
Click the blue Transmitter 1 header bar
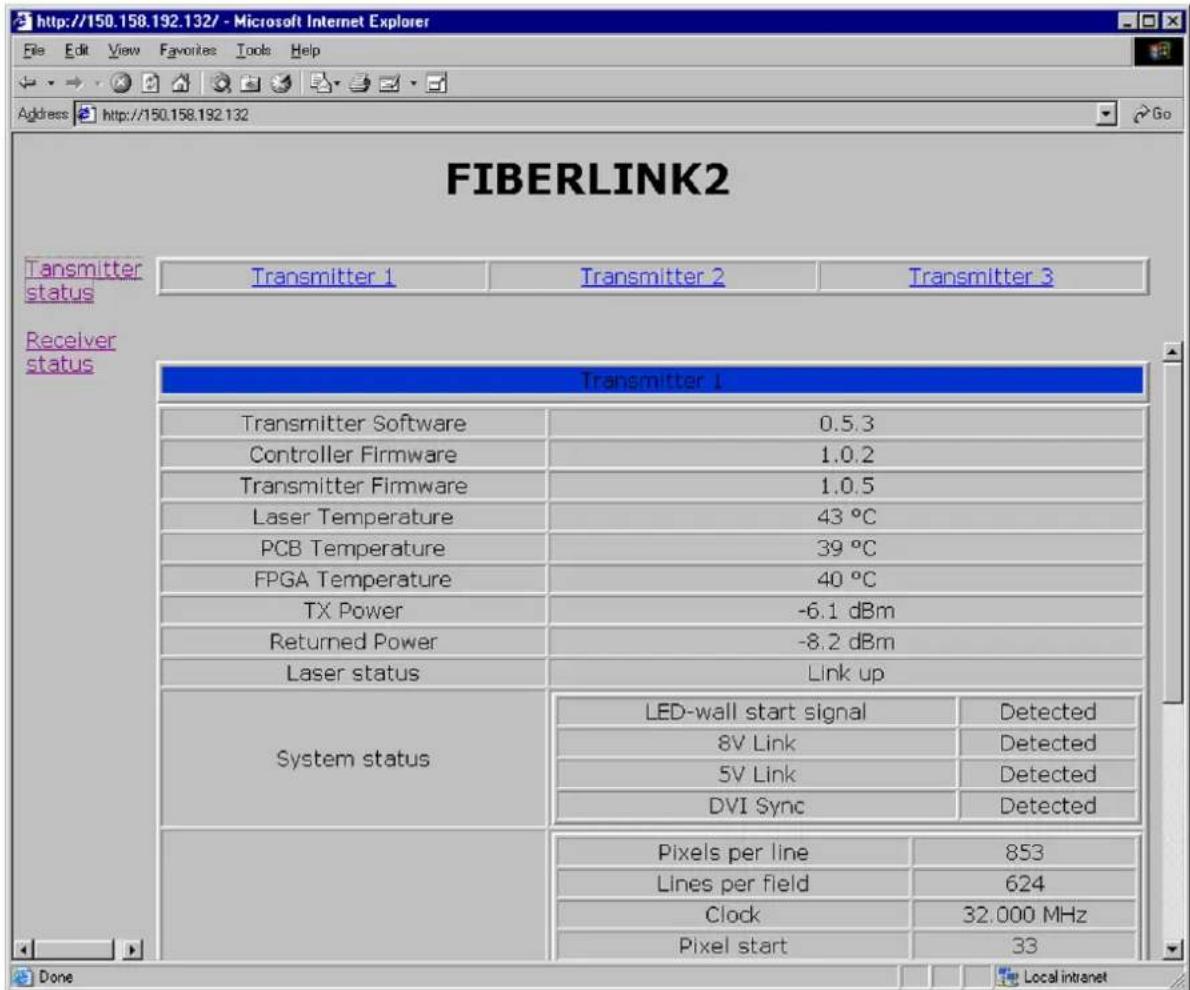tap(652, 380)
